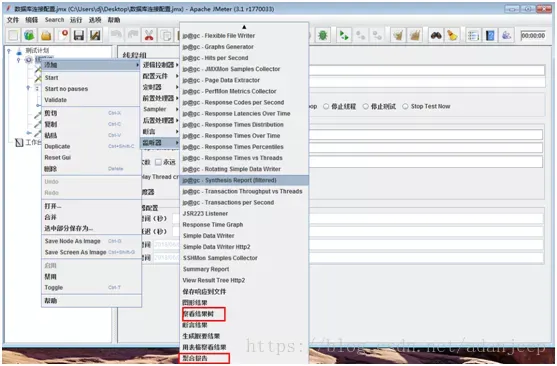The image size is (557, 366).
Task: Select Summary Report listener
Action: [x=244, y=269]
